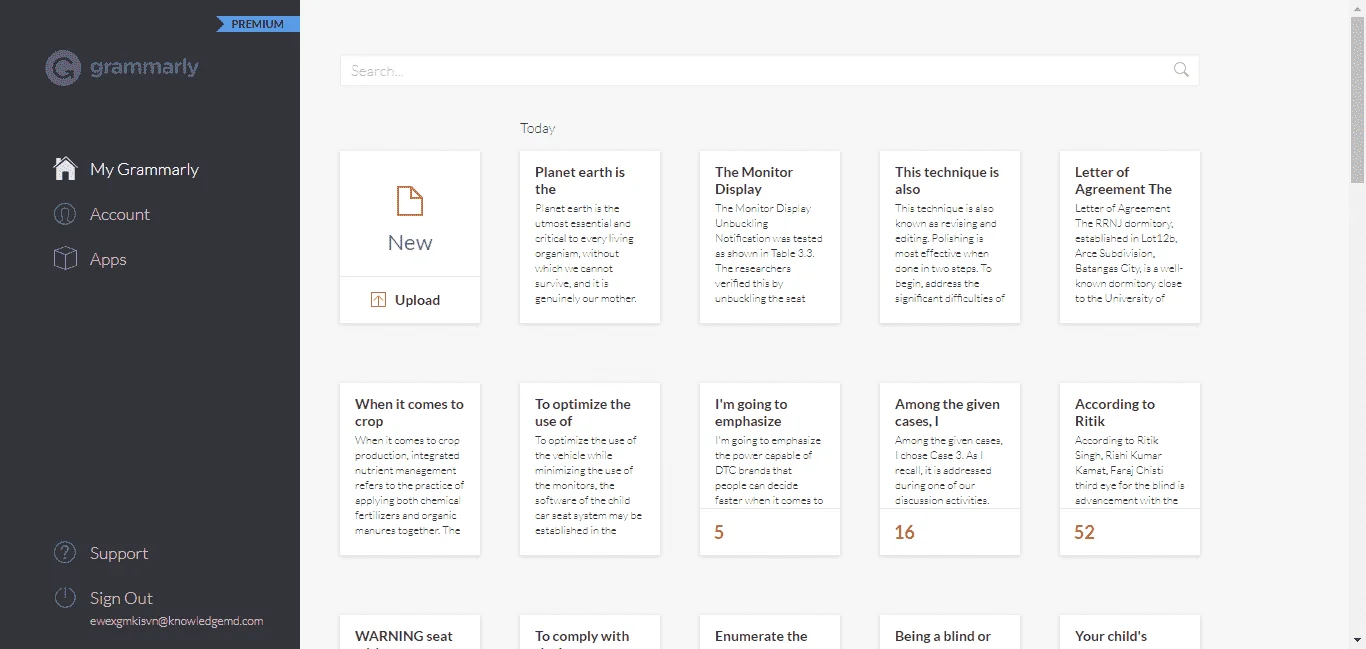1366x649 pixels.
Task: Click the Grammarly logo icon
Action: pyautogui.click(x=63, y=68)
